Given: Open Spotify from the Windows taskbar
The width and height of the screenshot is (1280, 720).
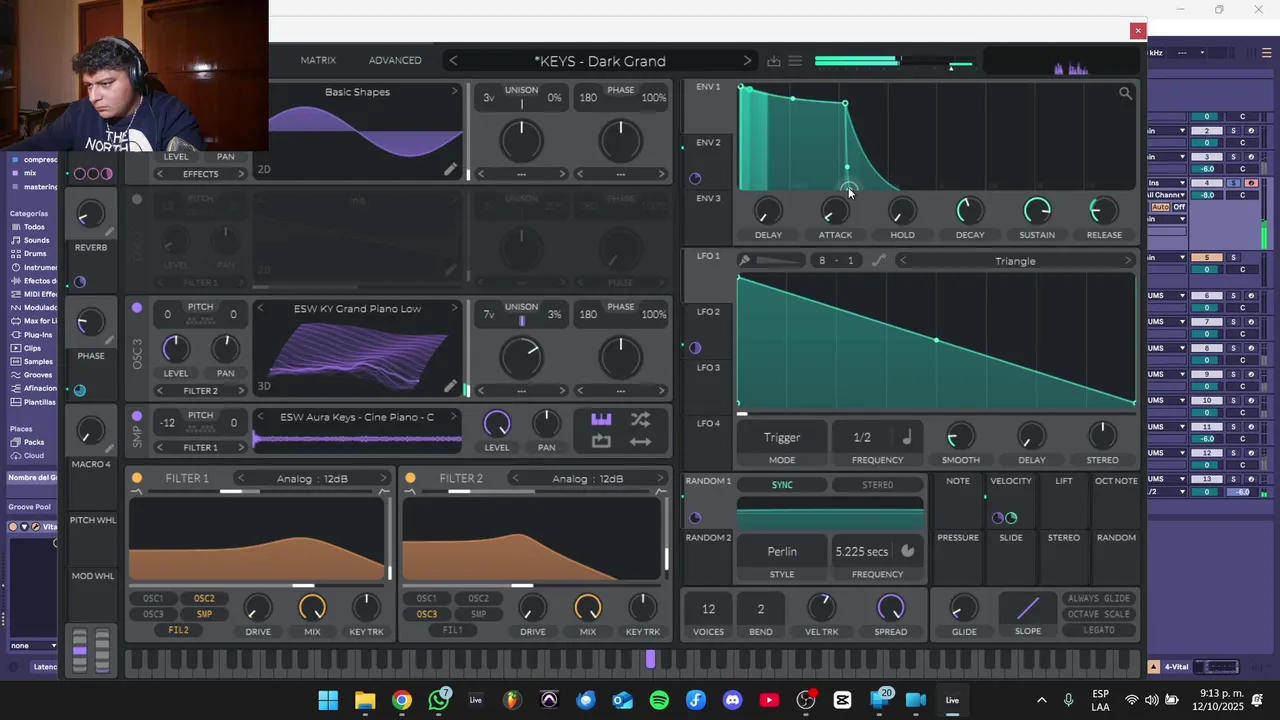Looking at the screenshot, I should point(659,700).
